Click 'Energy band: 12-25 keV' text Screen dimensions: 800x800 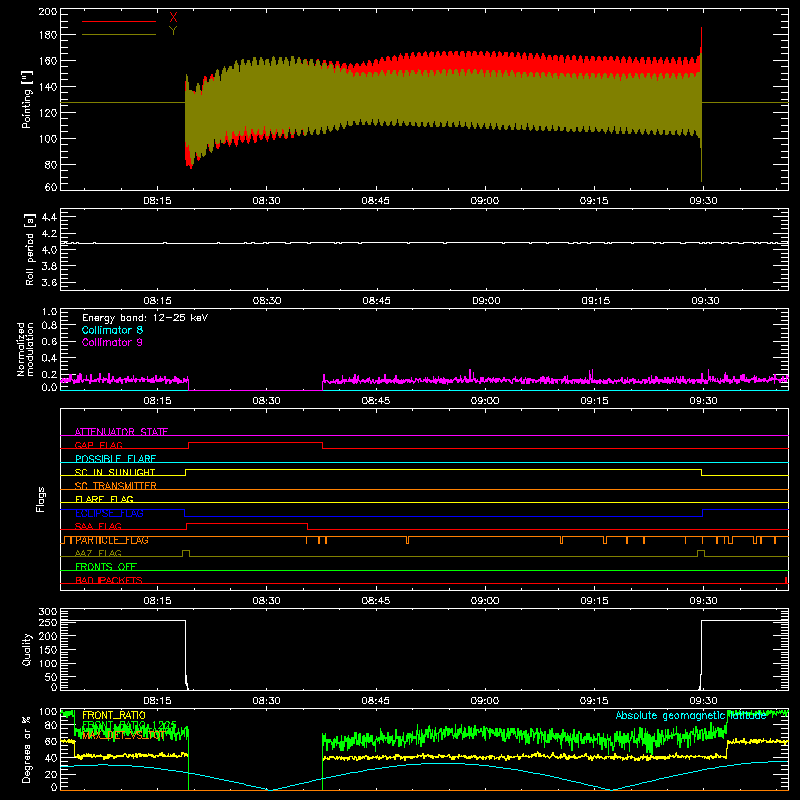click(145, 318)
